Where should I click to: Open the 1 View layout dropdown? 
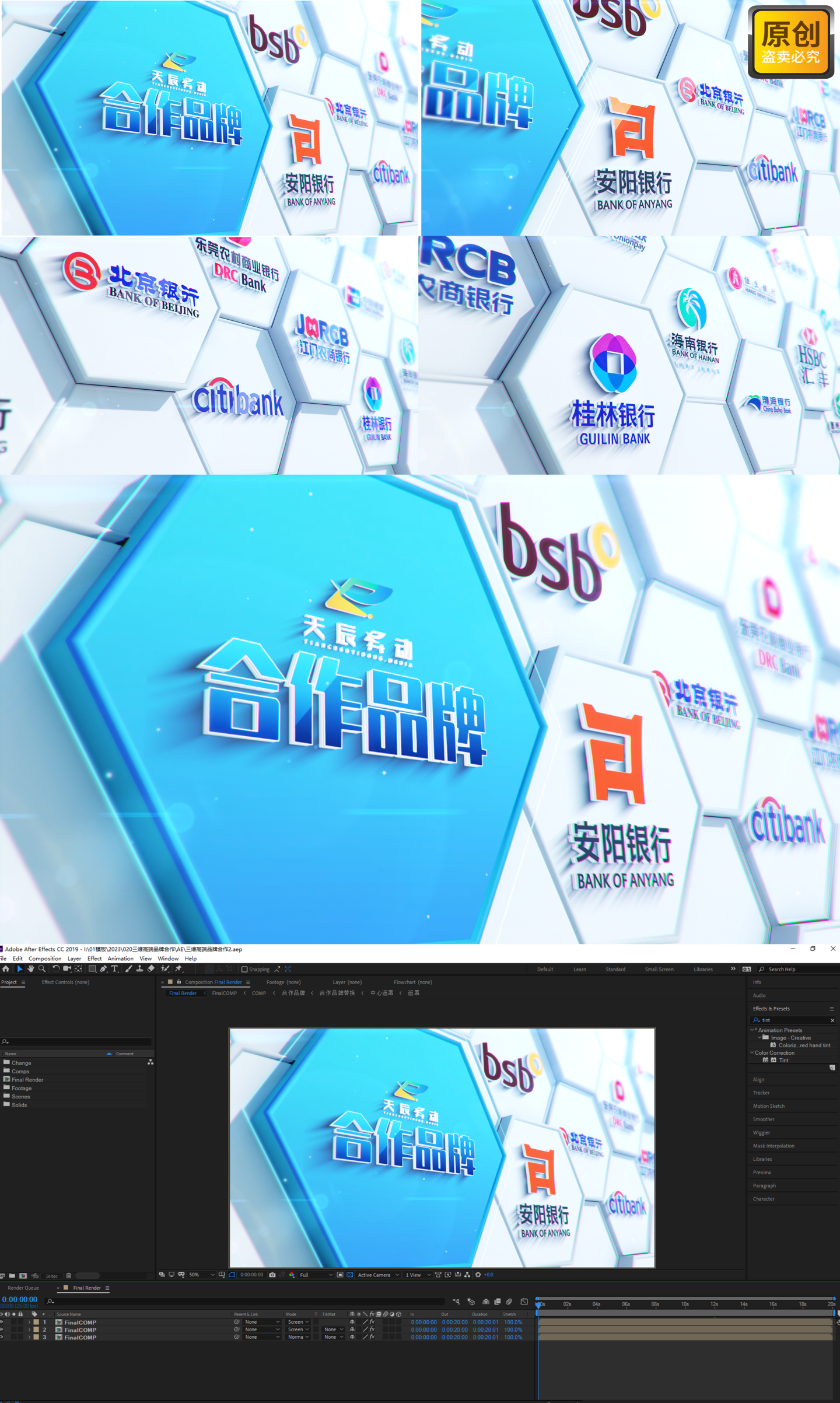pos(418,1275)
